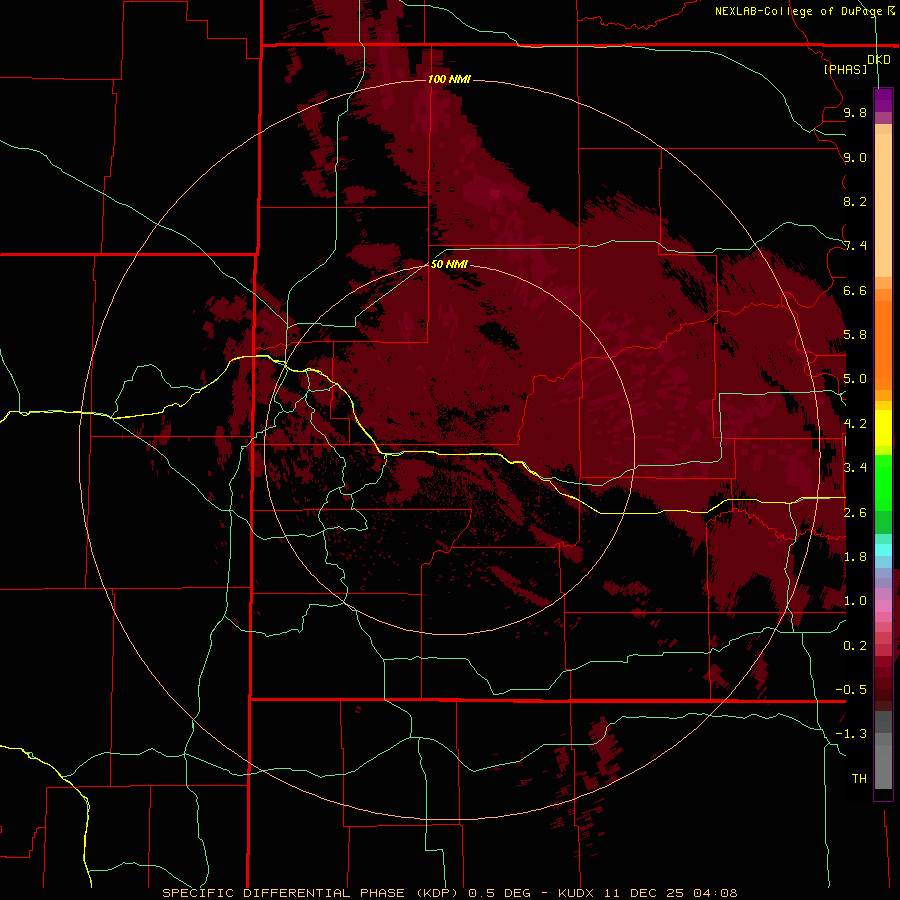Viewport: 900px width, 900px height.
Task: Click the 1.8 color scale value
Action: (855, 557)
